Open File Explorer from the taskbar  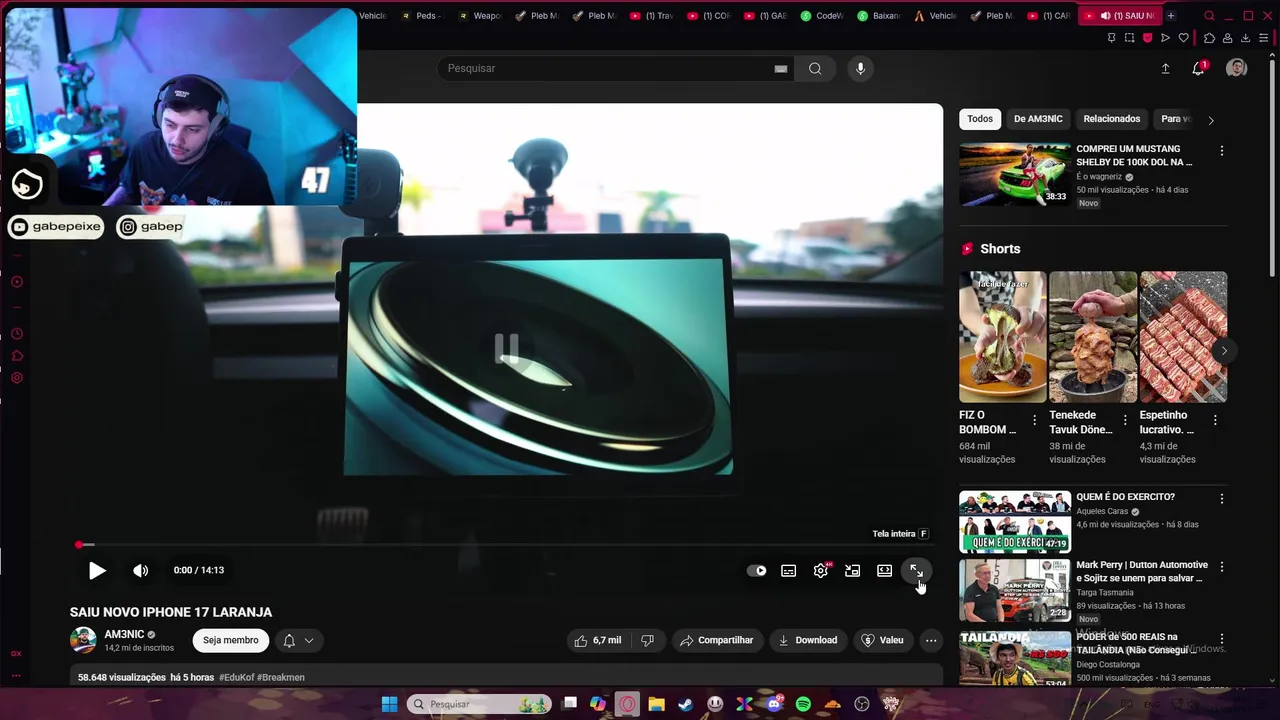(x=656, y=704)
